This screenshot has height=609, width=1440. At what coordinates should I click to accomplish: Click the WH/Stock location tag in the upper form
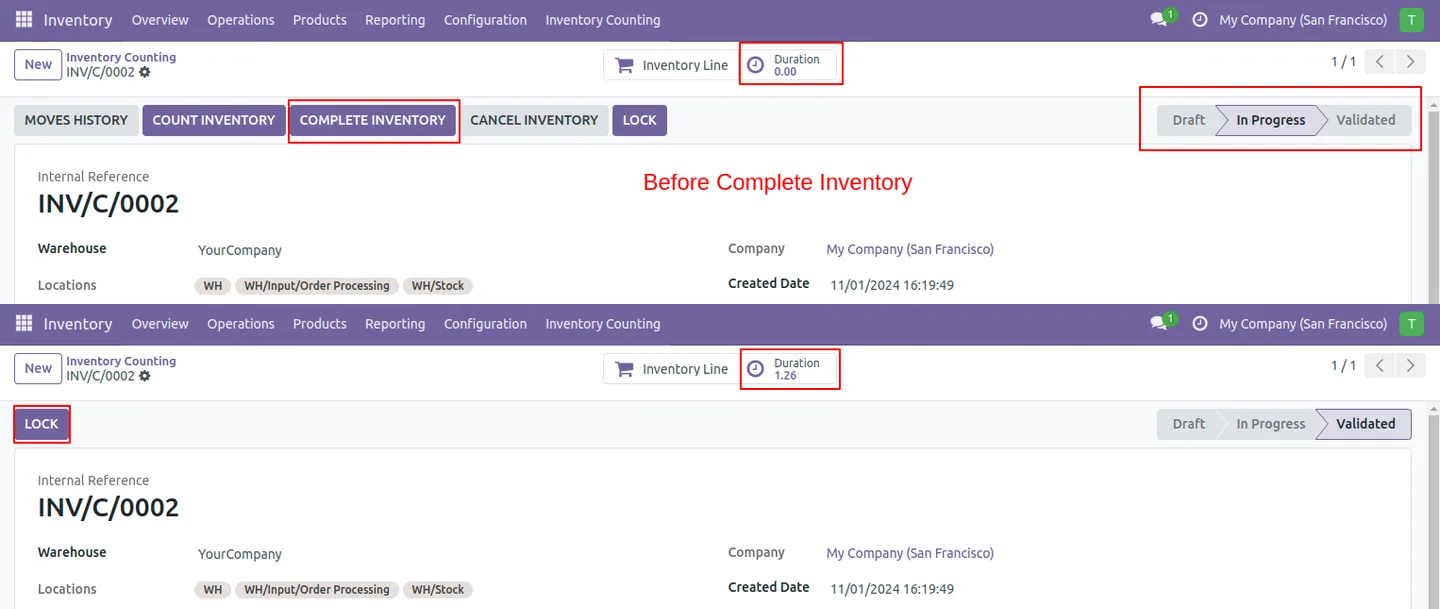pos(438,286)
